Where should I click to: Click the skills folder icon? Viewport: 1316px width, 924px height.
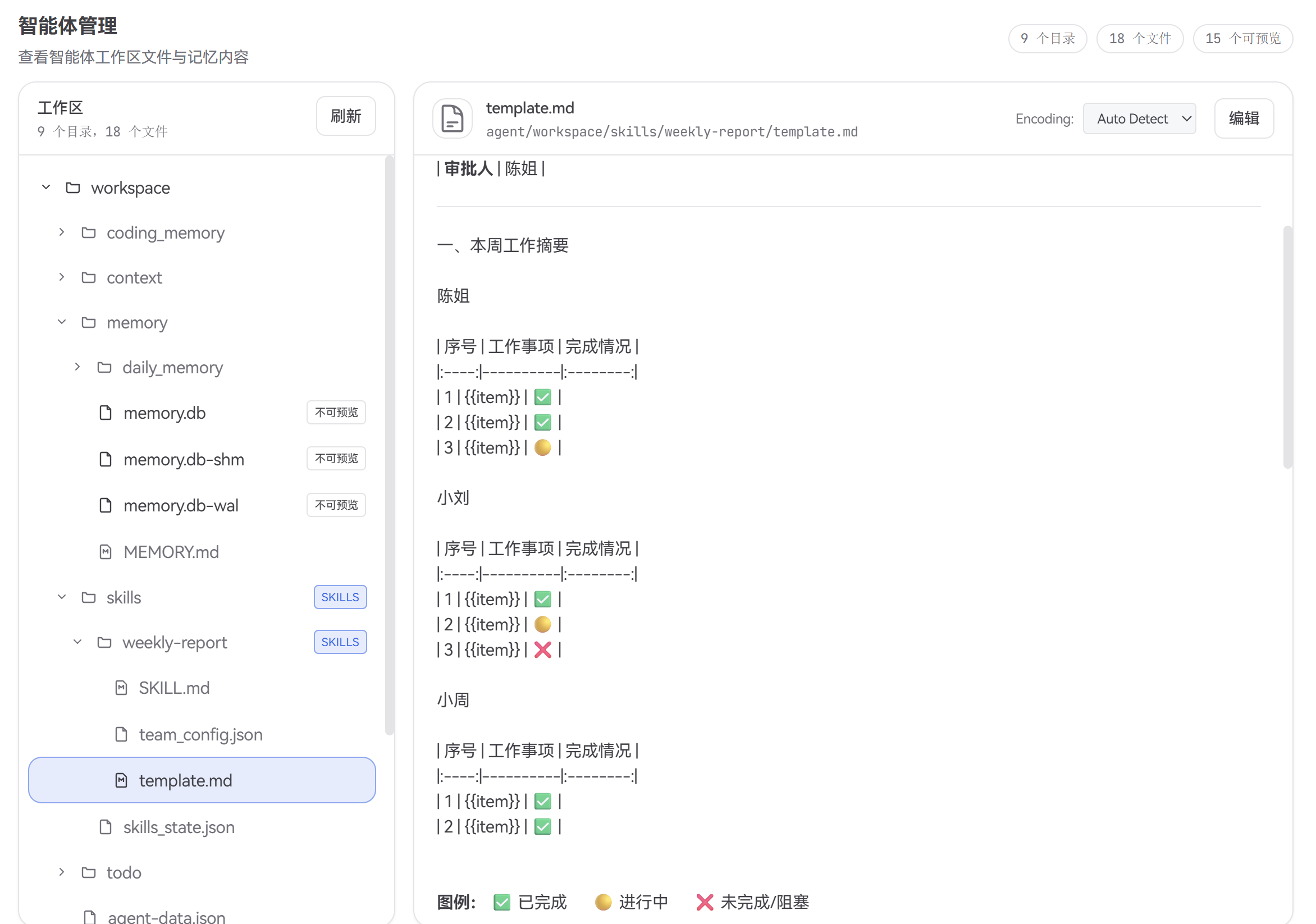point(88,597)
